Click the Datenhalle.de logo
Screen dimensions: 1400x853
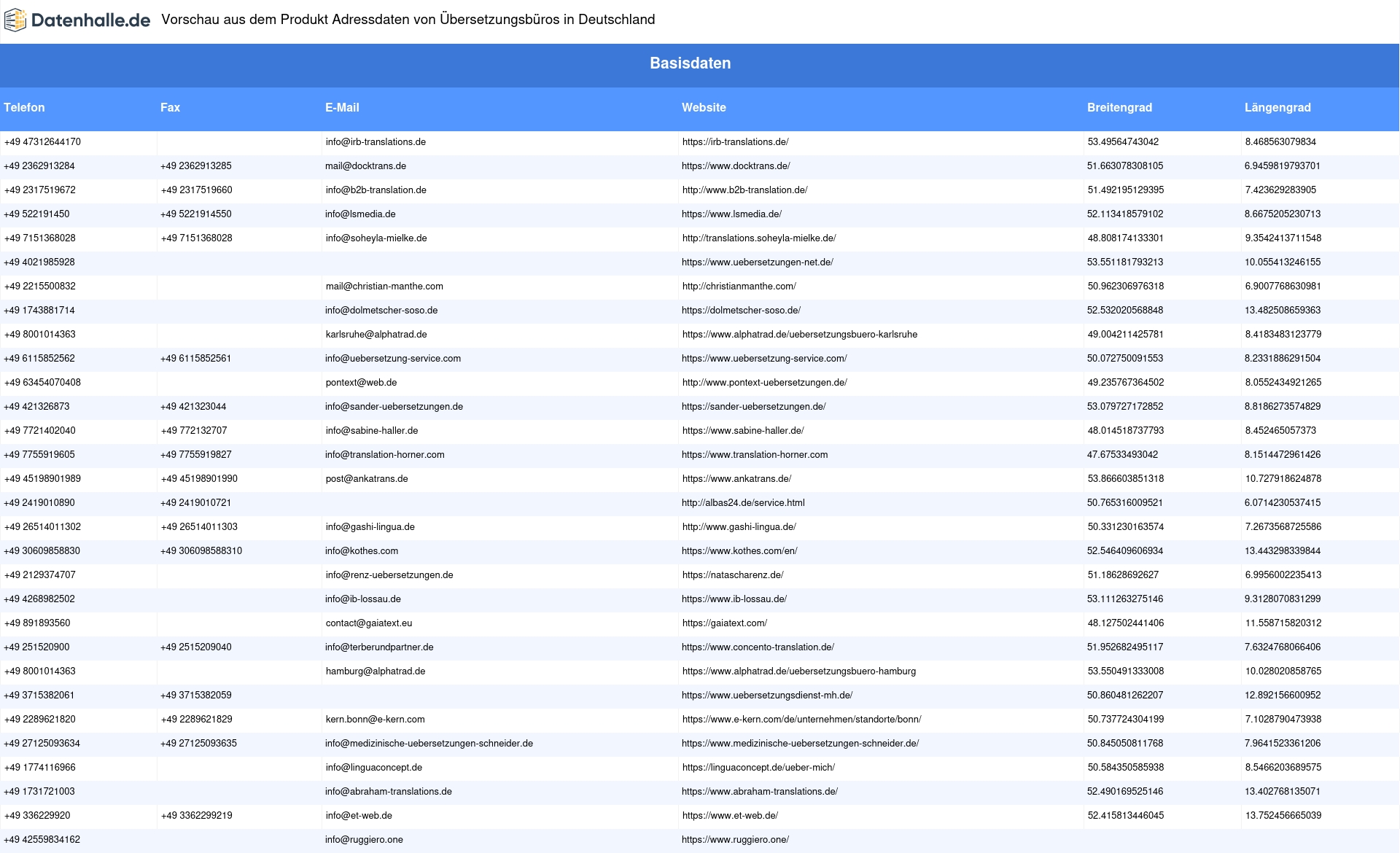pos(77,20)
